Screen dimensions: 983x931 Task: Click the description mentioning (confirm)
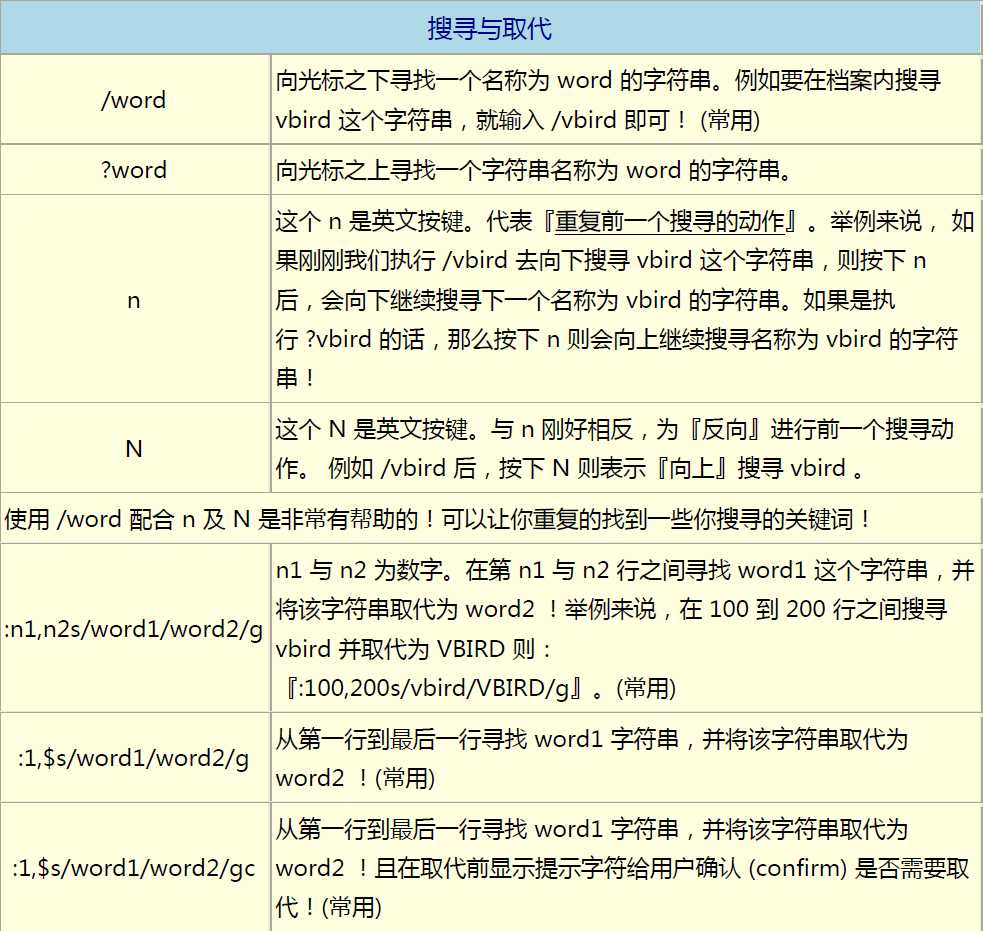pos(626,868)
